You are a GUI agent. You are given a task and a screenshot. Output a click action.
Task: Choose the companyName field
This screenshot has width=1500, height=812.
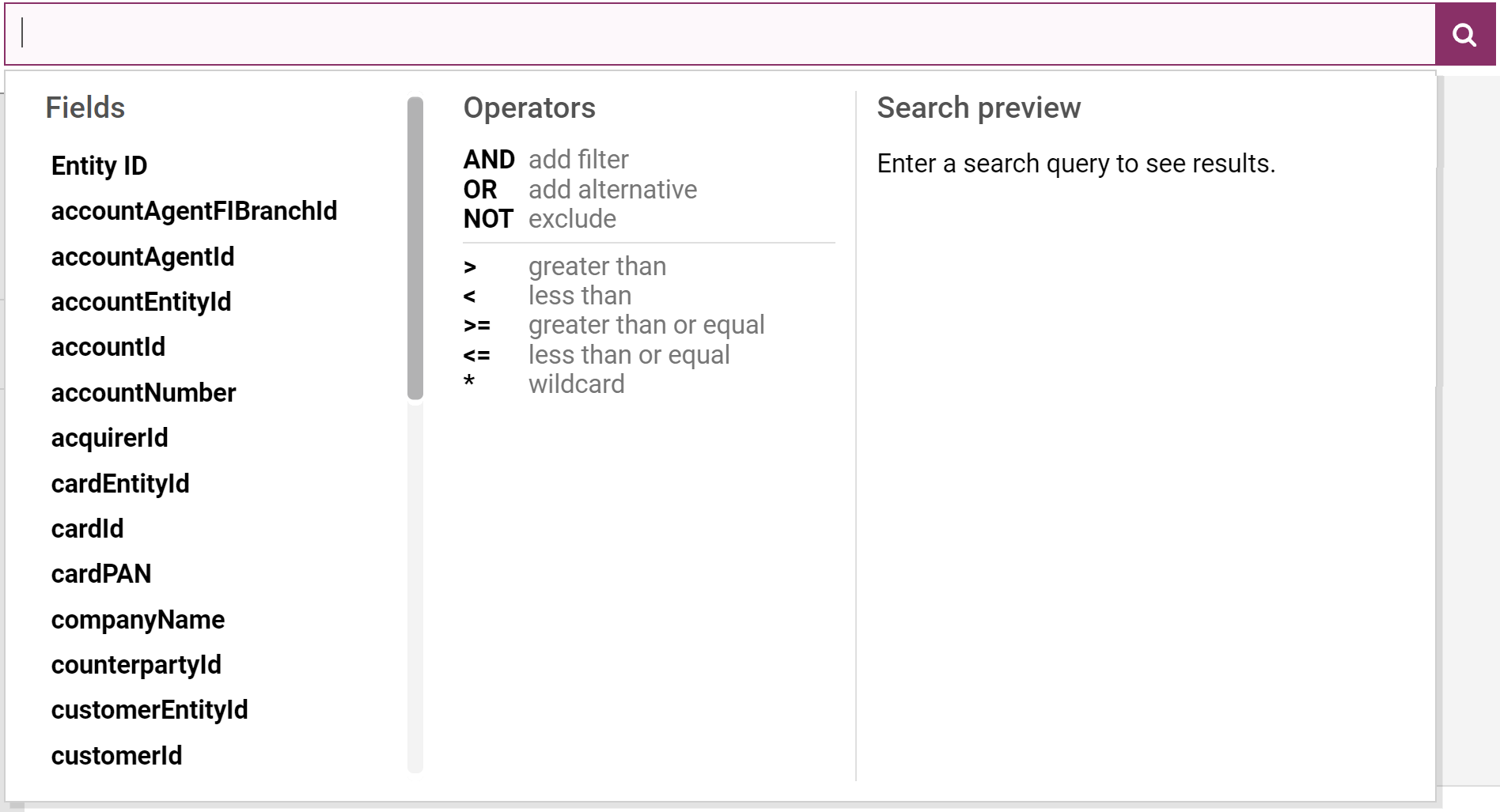click(x=138, y=620)
